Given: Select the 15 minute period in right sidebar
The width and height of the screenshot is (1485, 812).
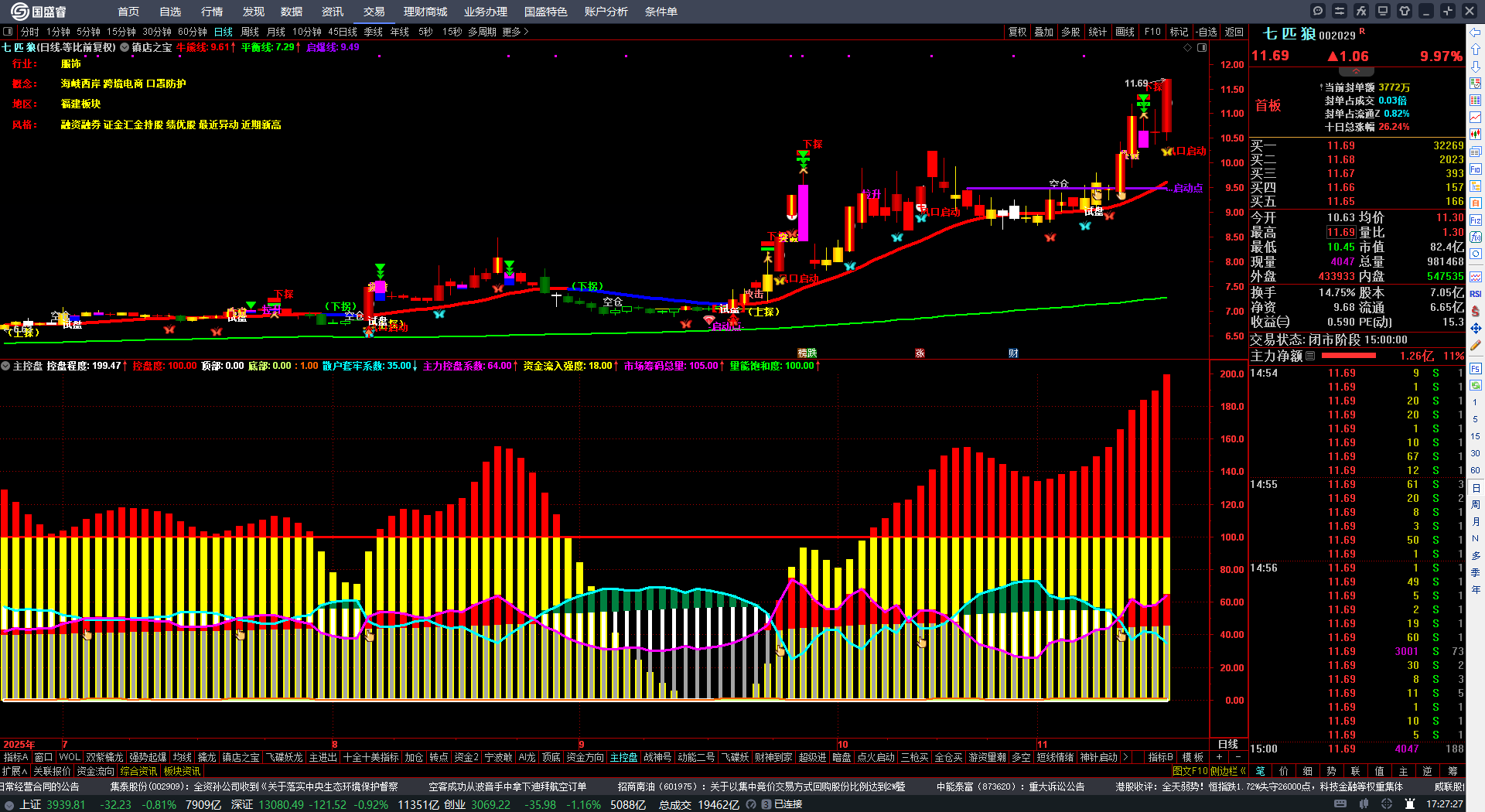Looking at the screenshot, I should tap(1476, 436).
